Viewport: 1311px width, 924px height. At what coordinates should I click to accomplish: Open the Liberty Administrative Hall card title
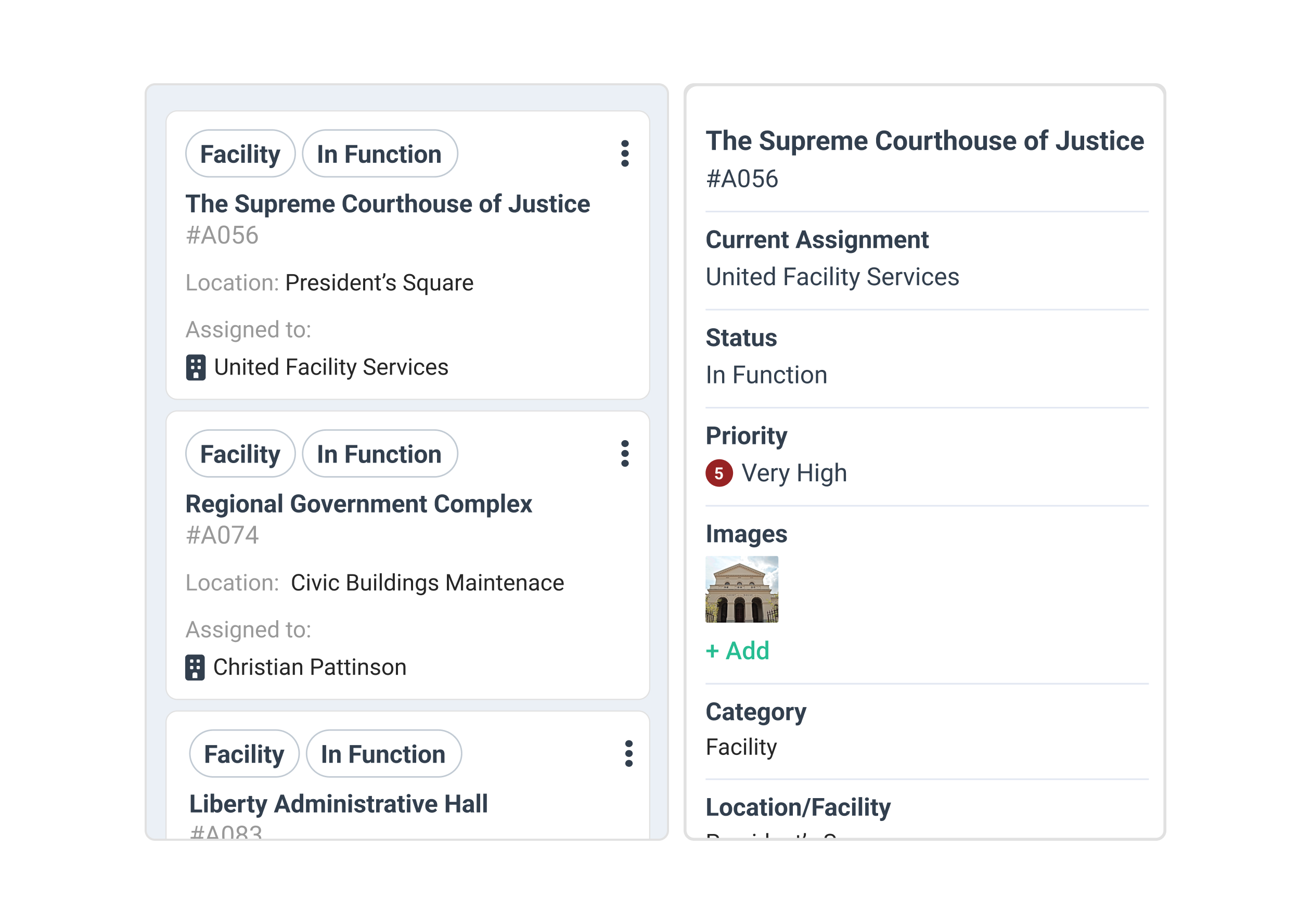click(x=339, y=803)
